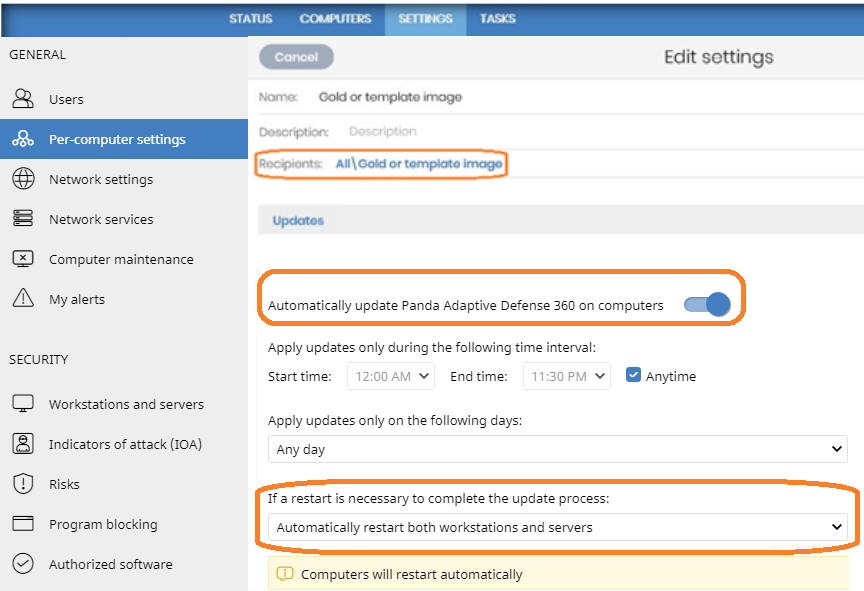864x591 pixels.
Task: Click the Computers will restart automatically notice
Action: tap(558, 574)
